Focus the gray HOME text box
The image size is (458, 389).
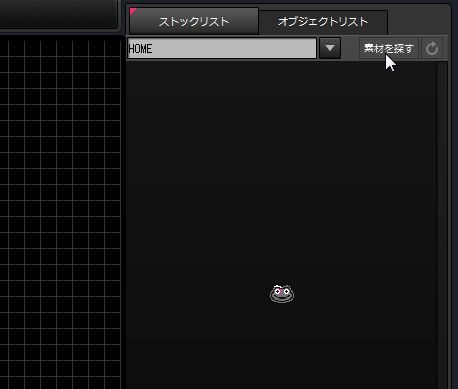point(222,49)
